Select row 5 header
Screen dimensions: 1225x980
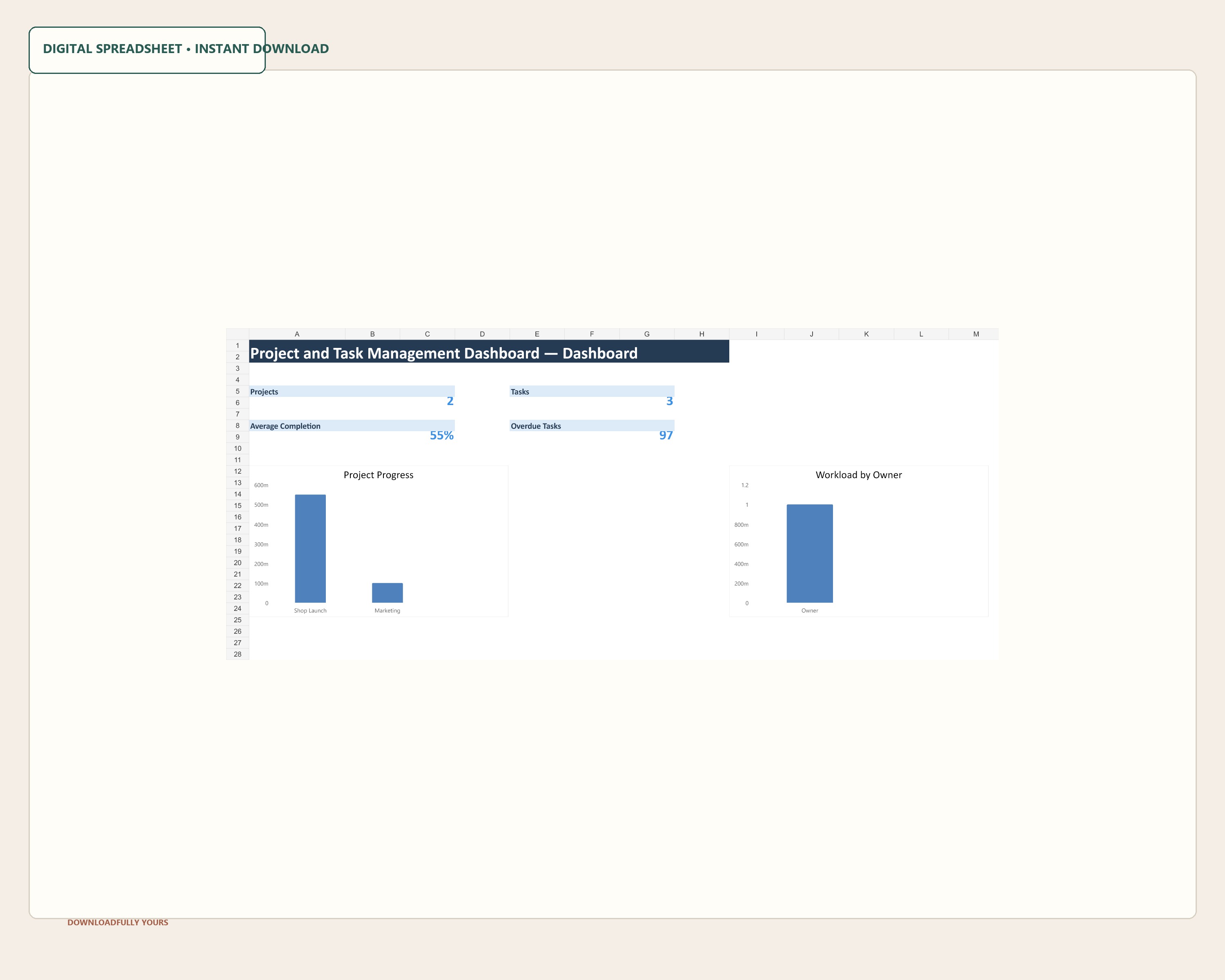coord(238,392)
